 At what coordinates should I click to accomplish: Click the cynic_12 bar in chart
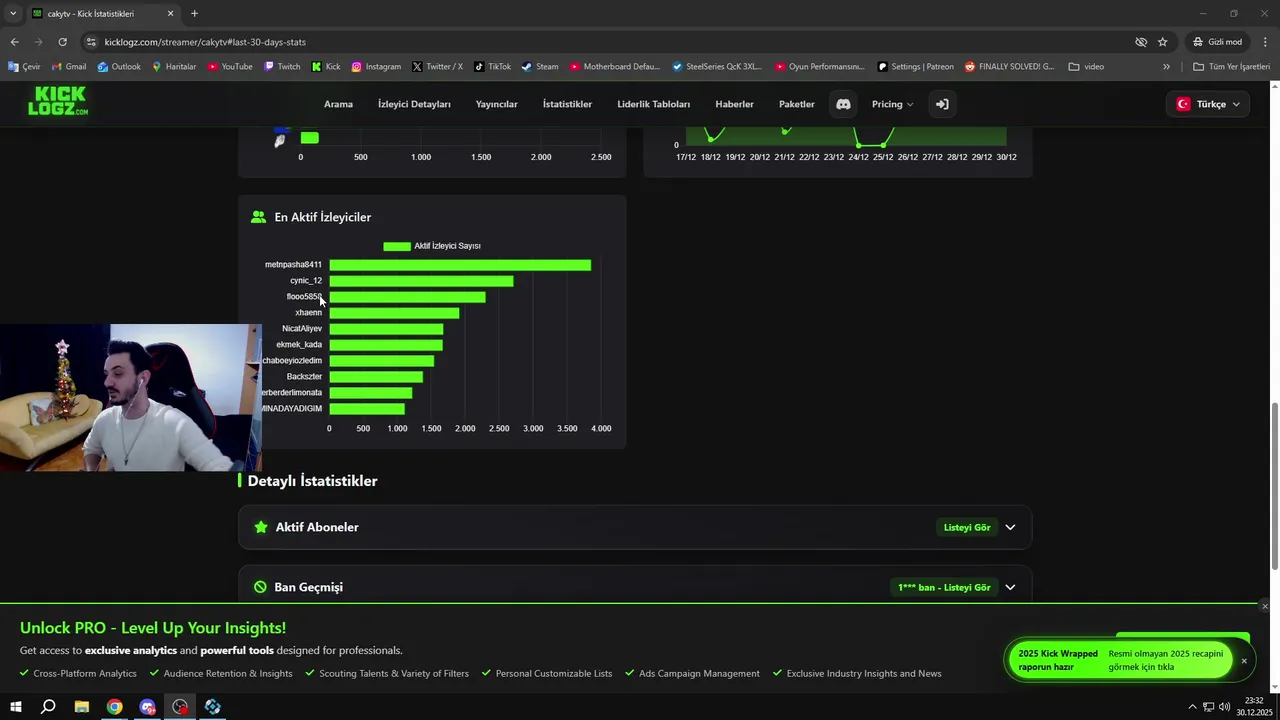click(421, 281)
